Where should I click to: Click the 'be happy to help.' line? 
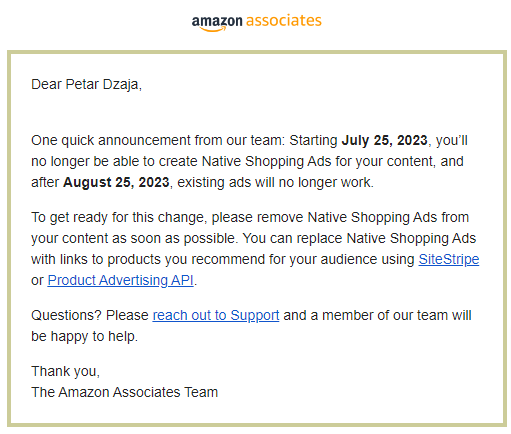click(84, 336)
